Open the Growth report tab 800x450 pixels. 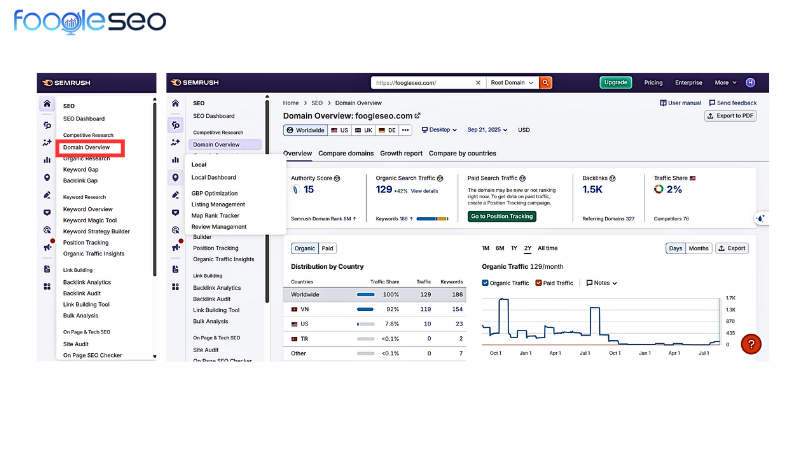[x=400, y=153]
